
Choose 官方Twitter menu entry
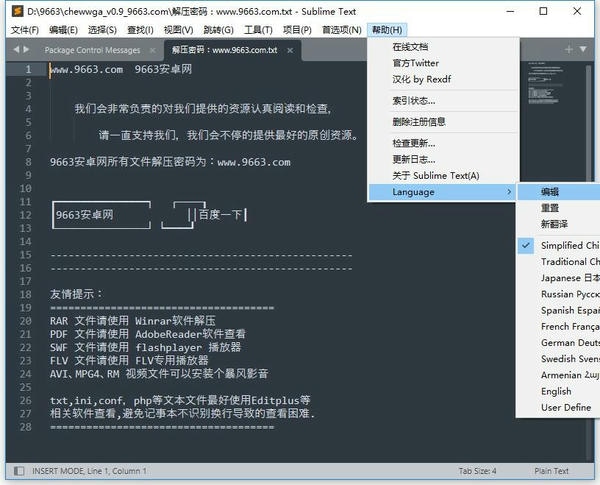click(x=444, y=63)
